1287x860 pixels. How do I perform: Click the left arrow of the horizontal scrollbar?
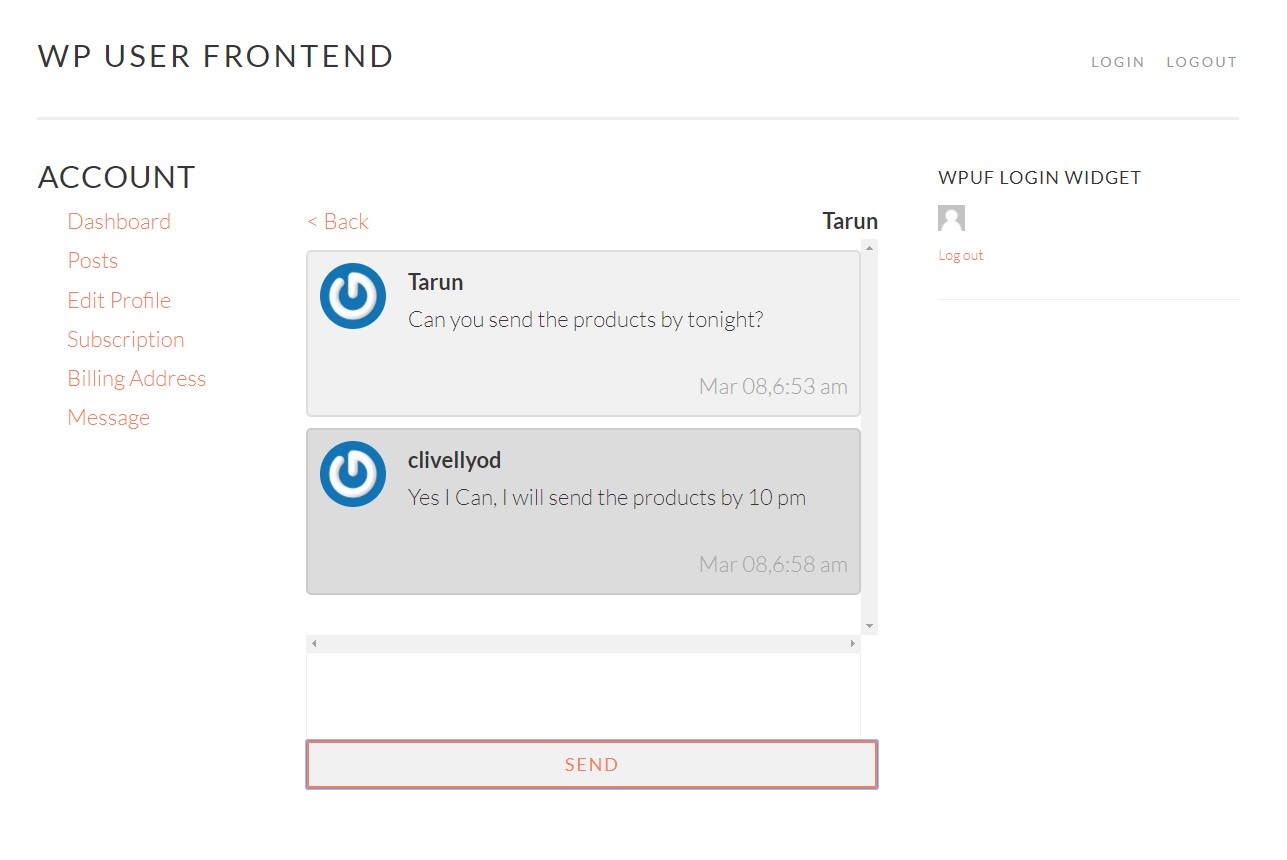(x=312, y=643)
